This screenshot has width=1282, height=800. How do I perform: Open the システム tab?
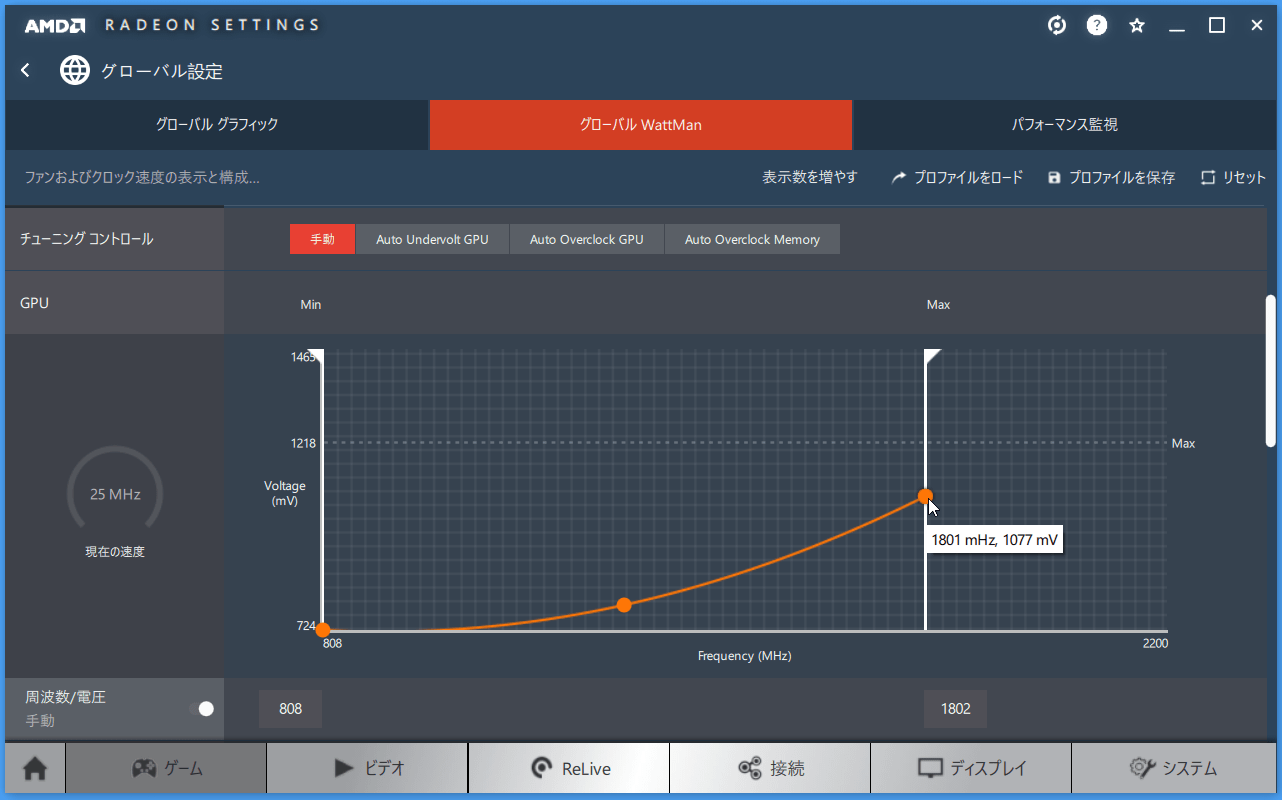tap(1173, 768)
